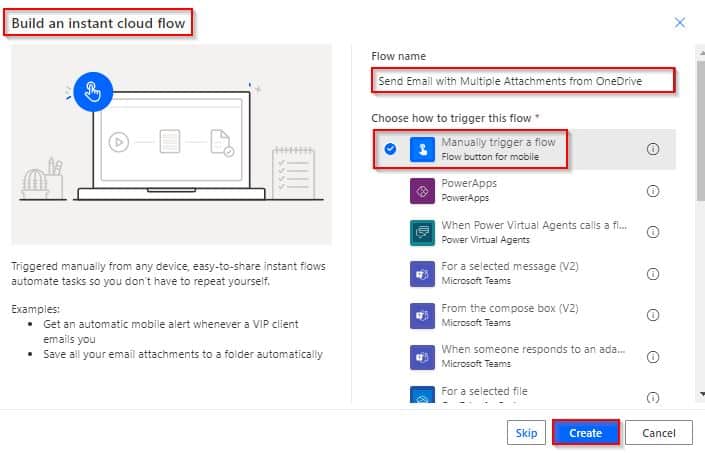The height and width of the screenshot is (453, 705).
Task: Select the PowerApps trigger option
Action: point(524,191)
